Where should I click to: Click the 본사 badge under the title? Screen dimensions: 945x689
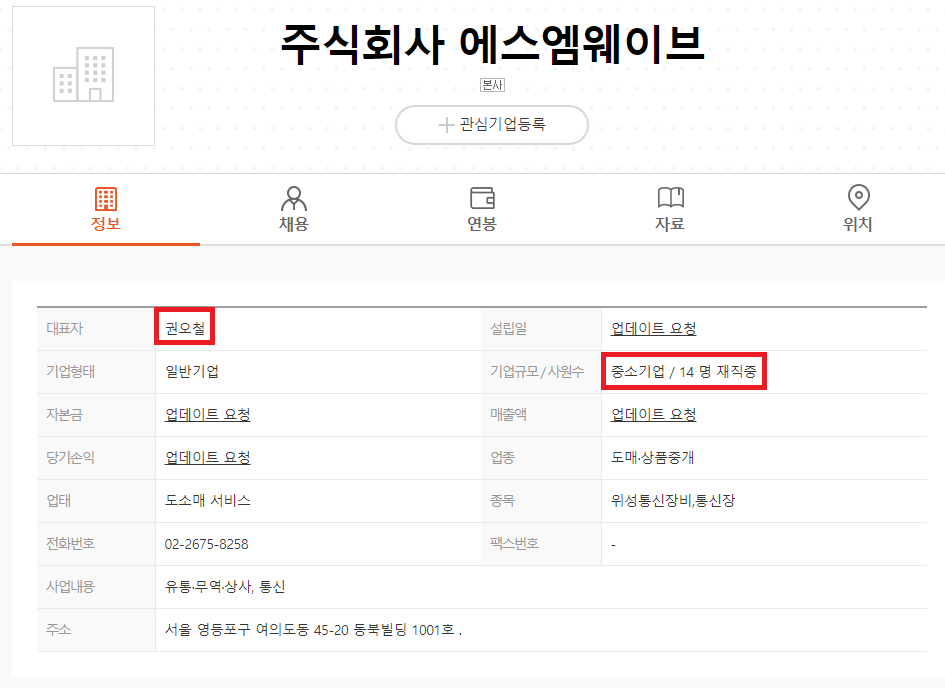pos(492,85)
